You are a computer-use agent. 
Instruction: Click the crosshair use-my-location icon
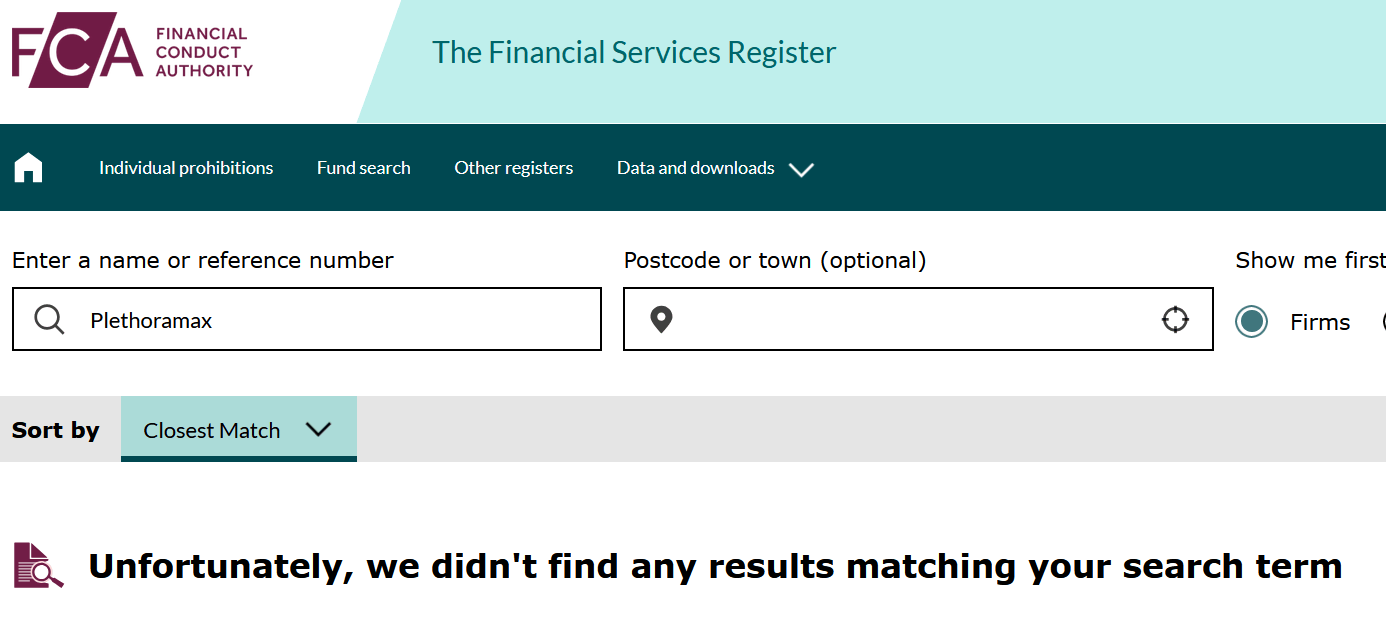(x=1175, y=320)
